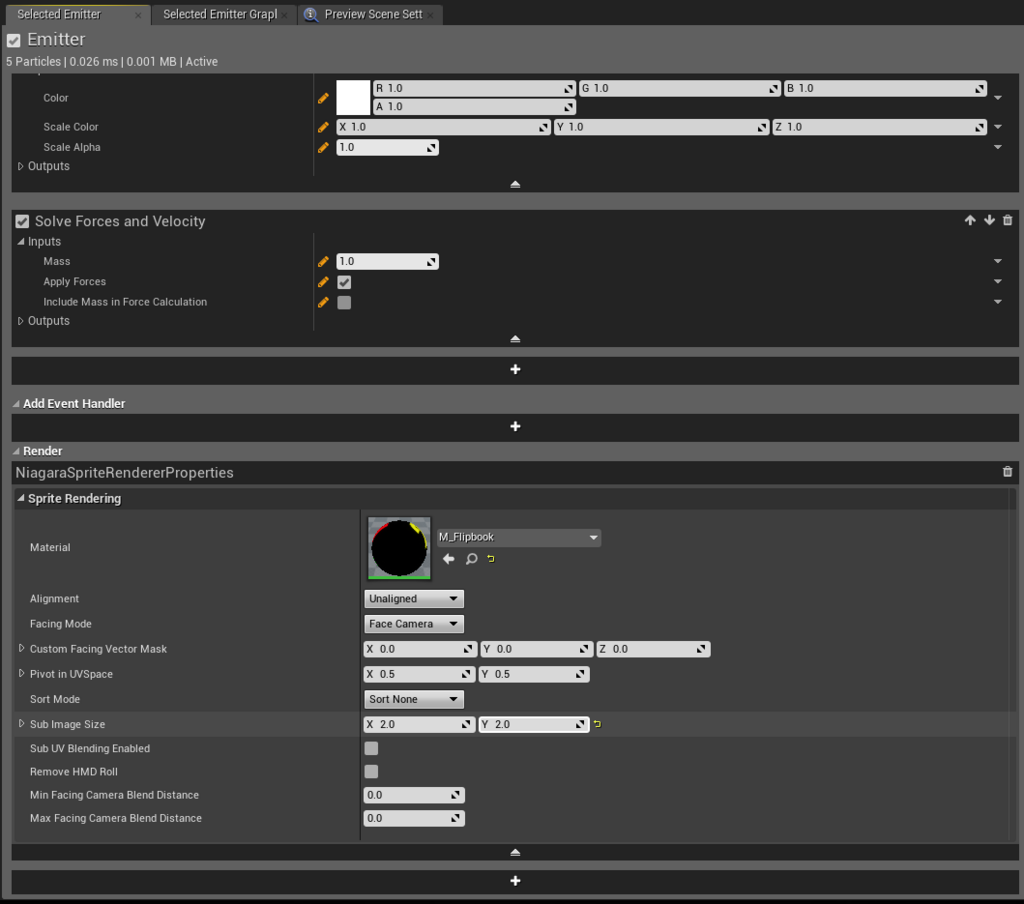Delete the NiagaraSpriteRendererProperties renderer
Image resolution: width=1024 pixels, height=904 pixels.
tap(1008, 472)
